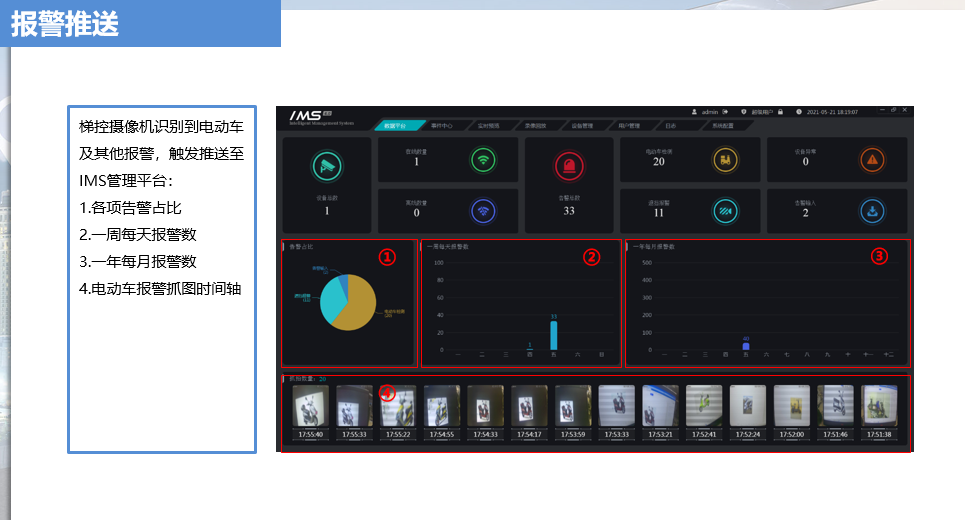Screen dimensions: 965x520
Task: Open the snapshot thumbnail timed 17:51:38
Action: click(879, 407)
